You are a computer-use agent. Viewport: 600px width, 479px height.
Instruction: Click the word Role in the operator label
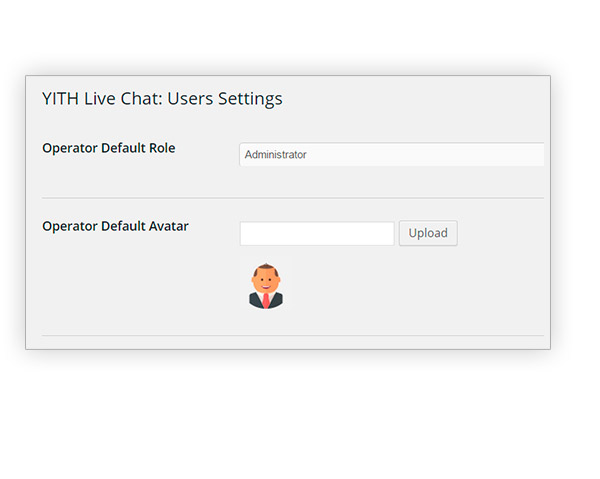point(162,148)
